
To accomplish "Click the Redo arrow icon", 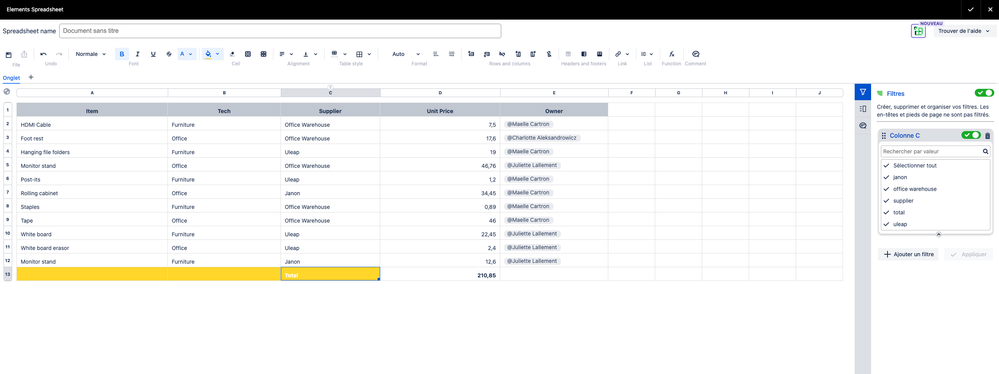I will [x=59, y=54].
